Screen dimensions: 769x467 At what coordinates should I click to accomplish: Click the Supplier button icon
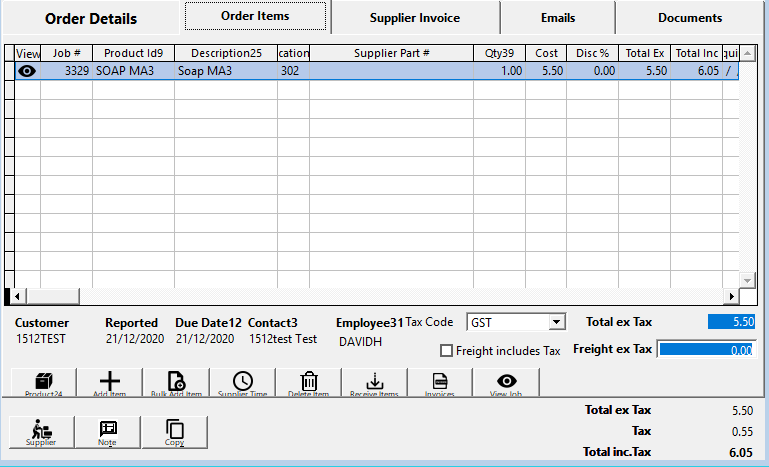tap(43, 431)
